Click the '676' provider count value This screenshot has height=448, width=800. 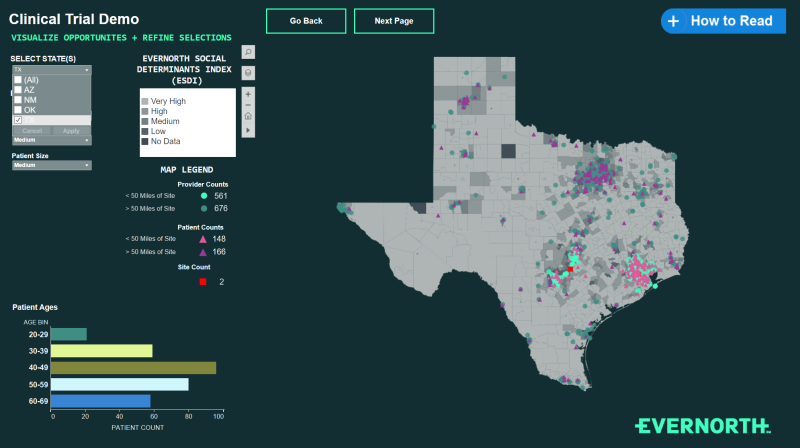[221, 208]
